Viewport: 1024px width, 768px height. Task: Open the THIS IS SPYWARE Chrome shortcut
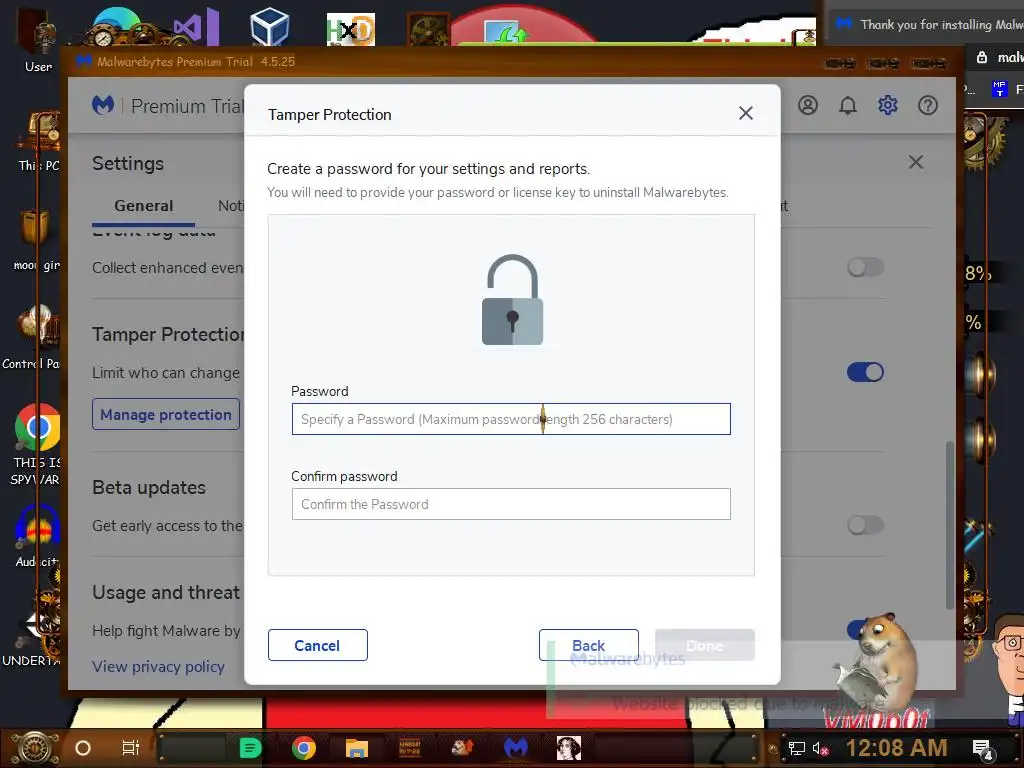37,445
